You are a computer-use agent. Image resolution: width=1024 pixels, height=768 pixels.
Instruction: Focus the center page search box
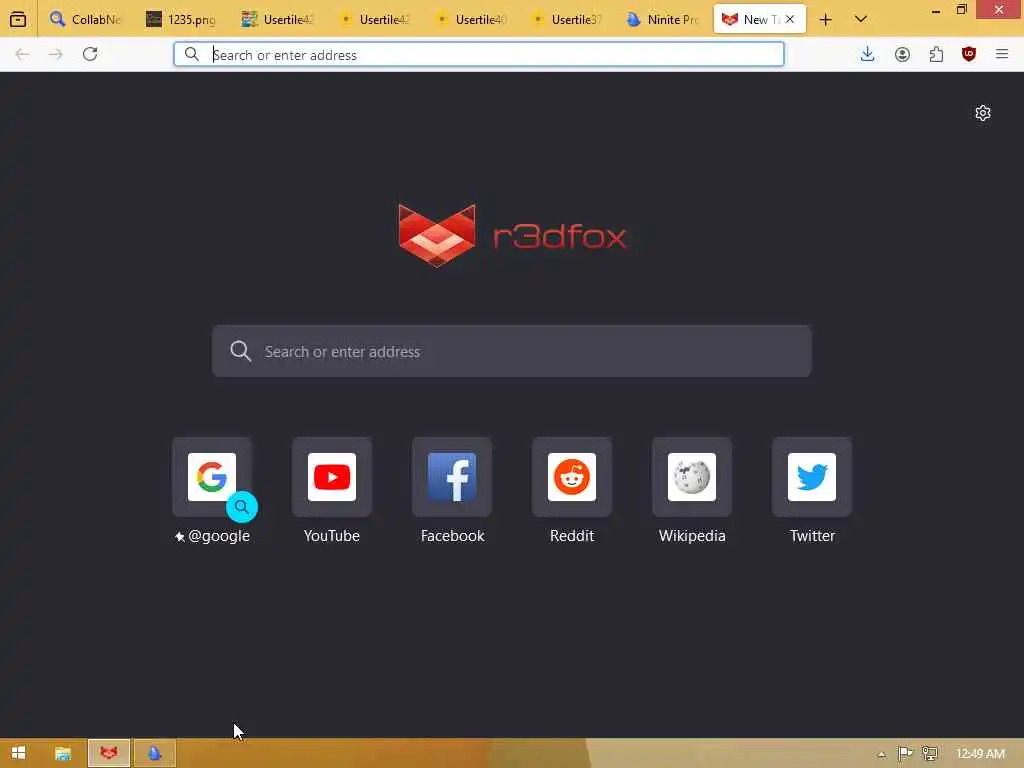pos(512,351)
